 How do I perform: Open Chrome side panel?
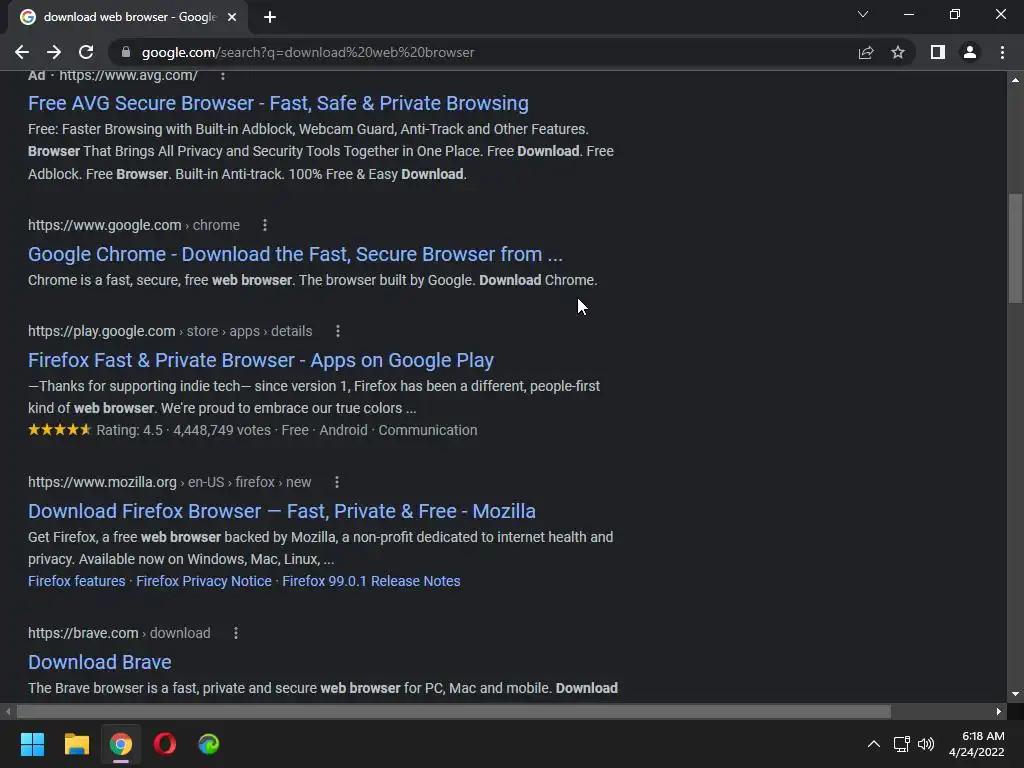coord(938,52)
